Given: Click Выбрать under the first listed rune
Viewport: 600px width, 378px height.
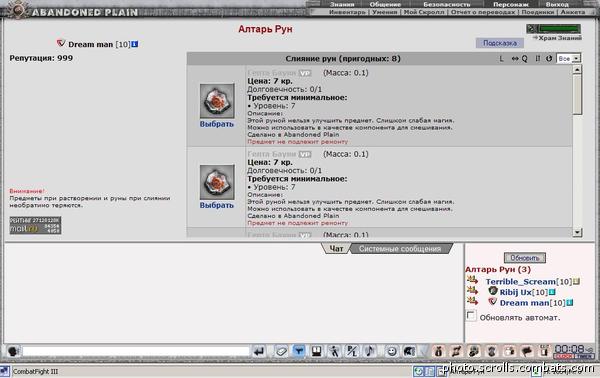Looking at the screenshot, I should [217, 124].
